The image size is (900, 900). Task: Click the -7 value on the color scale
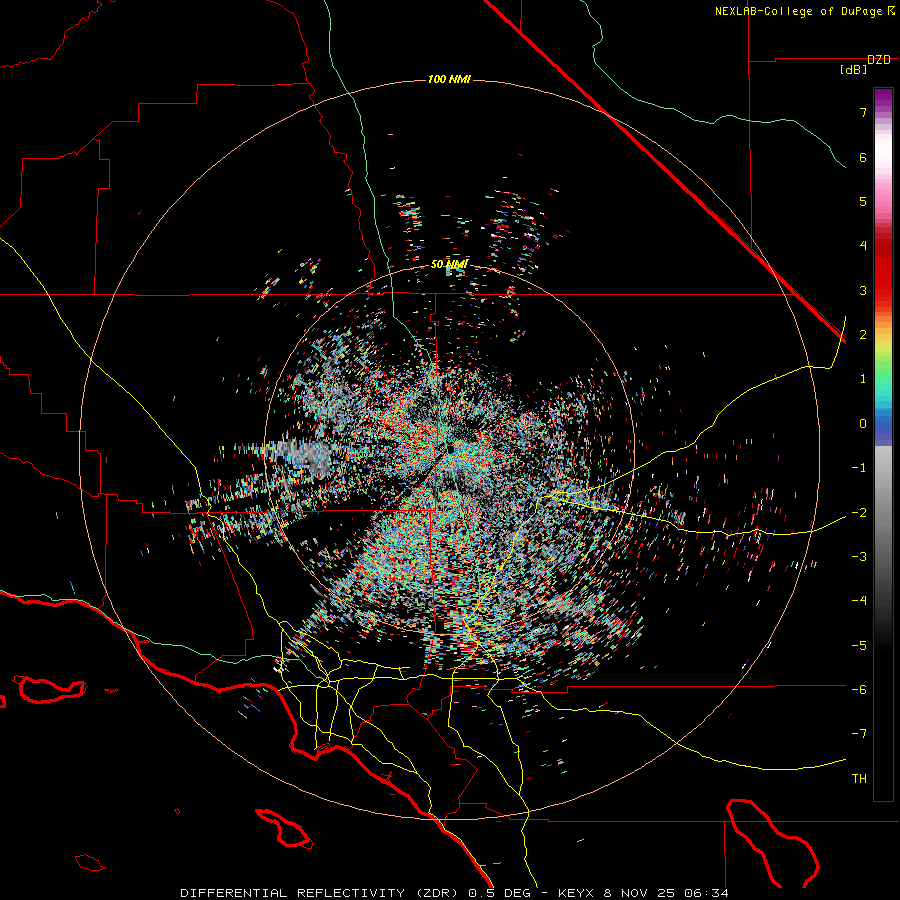(859, 734)
